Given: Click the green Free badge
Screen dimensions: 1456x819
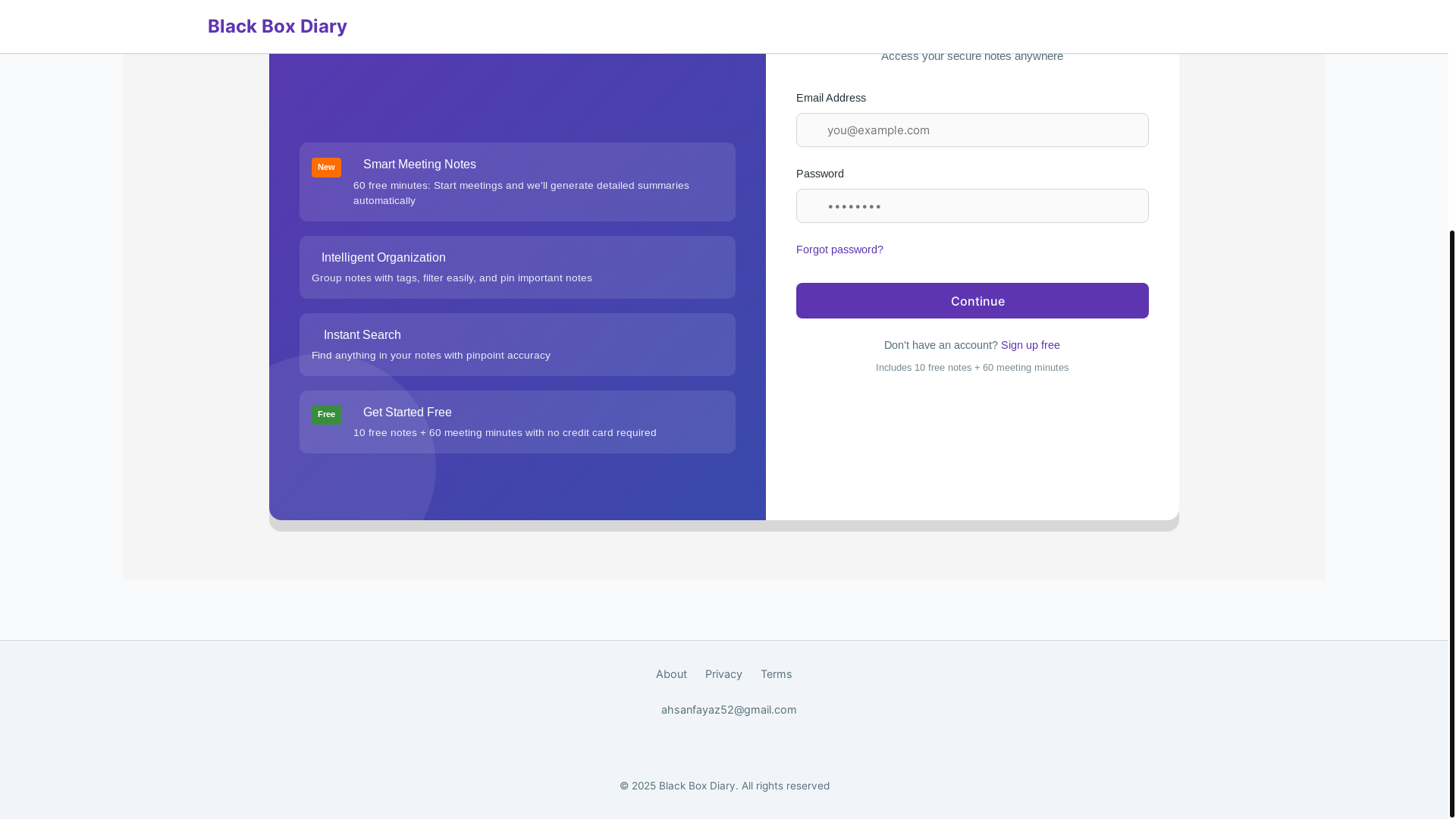Looking at the screenshot, I should point(326,415).
